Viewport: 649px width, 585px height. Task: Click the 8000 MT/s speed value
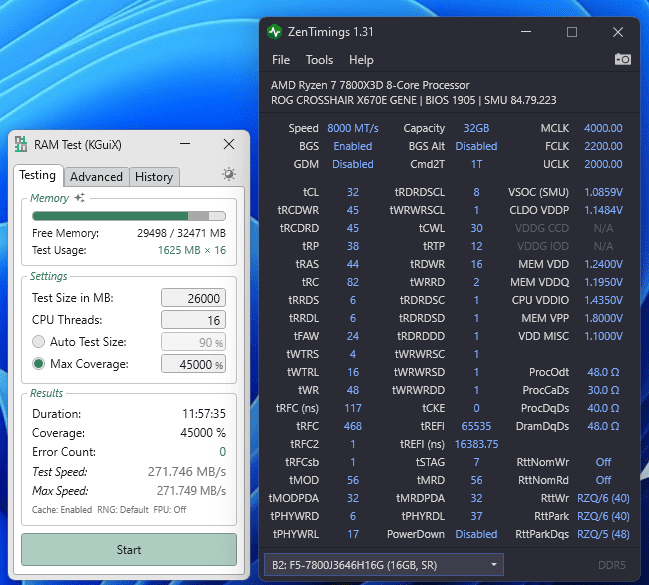(x=353, y=128)
